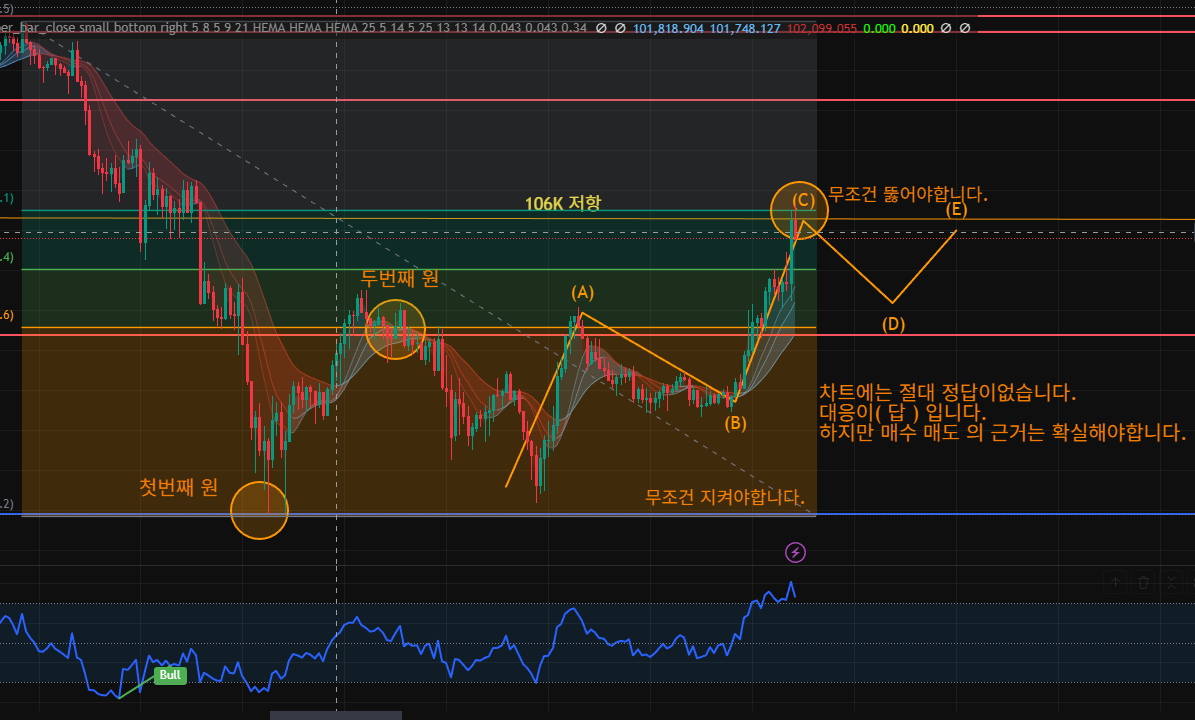
Task: Click the 무조건 지켜야합니다 text annotation
Action: 725,496
